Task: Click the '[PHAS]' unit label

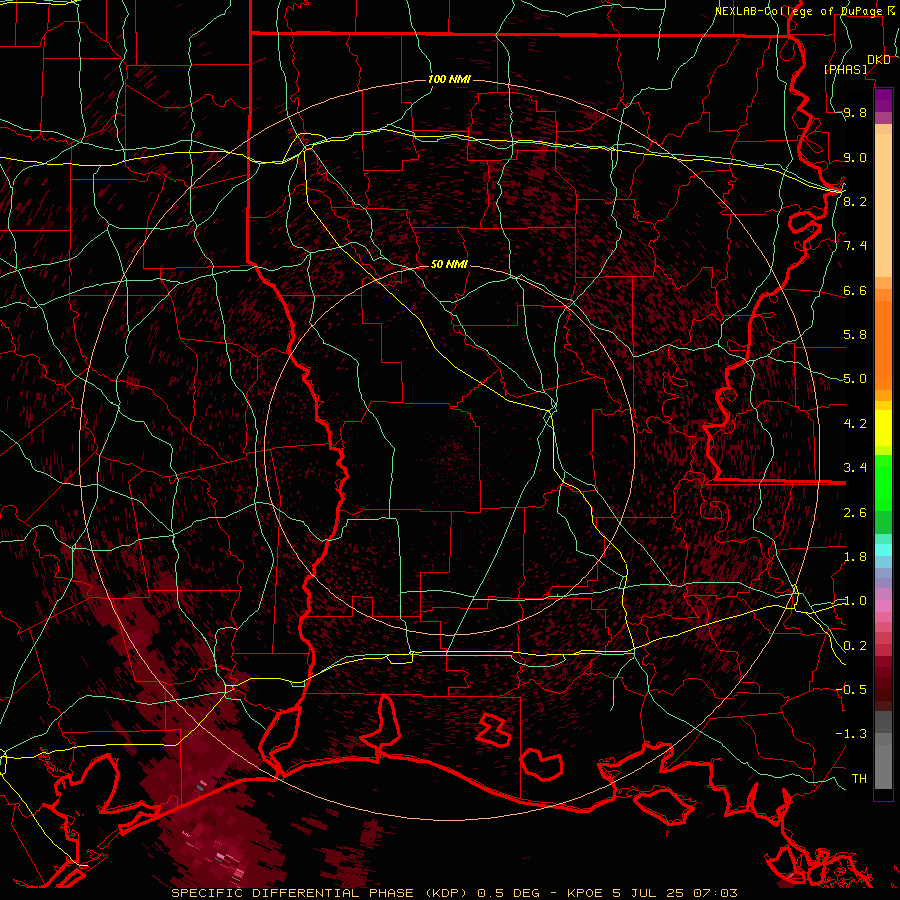Action: [845, 69]
